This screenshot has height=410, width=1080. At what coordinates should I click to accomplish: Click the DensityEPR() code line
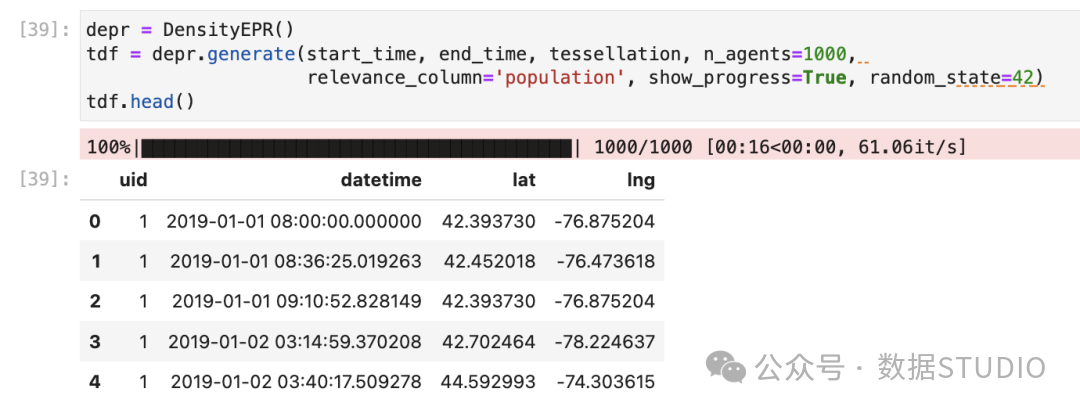click(190, 30)
